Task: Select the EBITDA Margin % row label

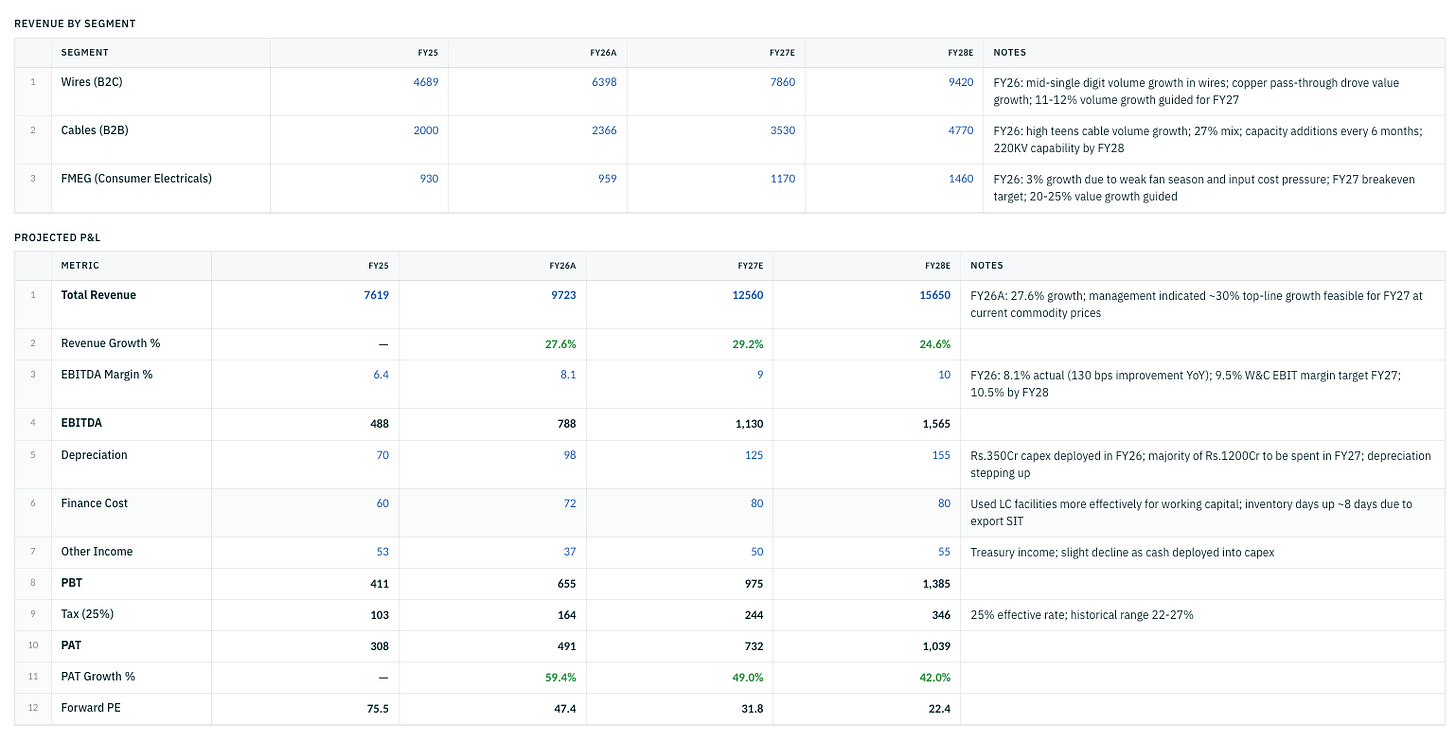Action: (x=107, y=375)
